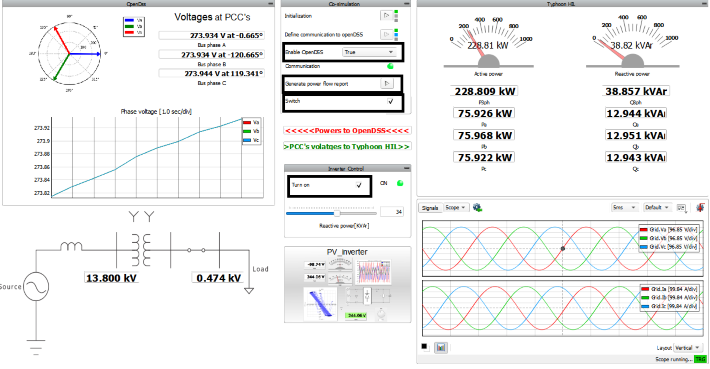Open the Scope mode menu
710x369 pixels.
455,208
